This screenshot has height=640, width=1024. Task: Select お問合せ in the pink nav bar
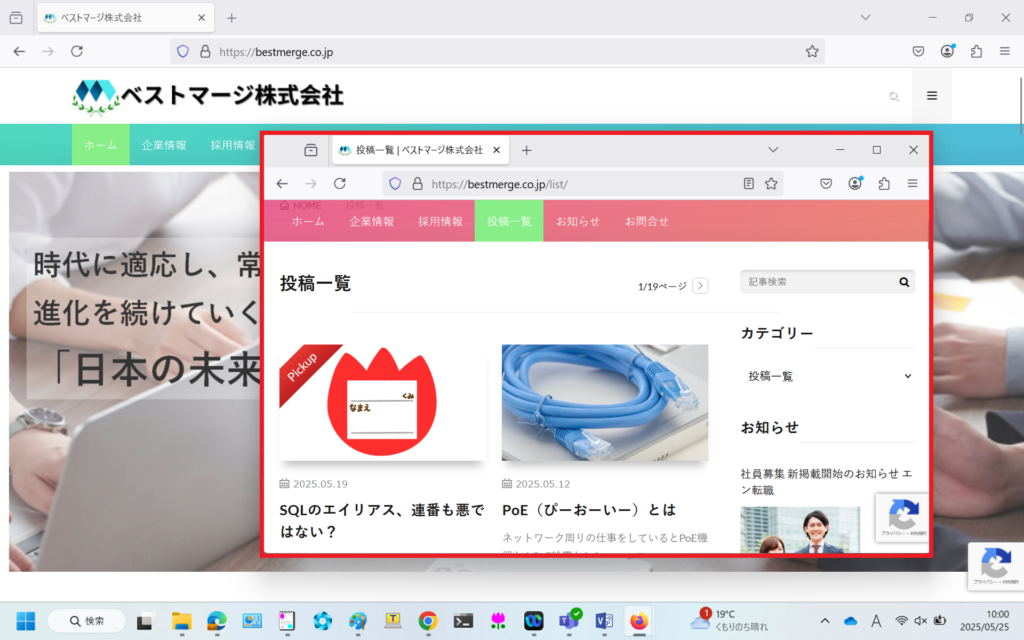(x=647, y=221)
